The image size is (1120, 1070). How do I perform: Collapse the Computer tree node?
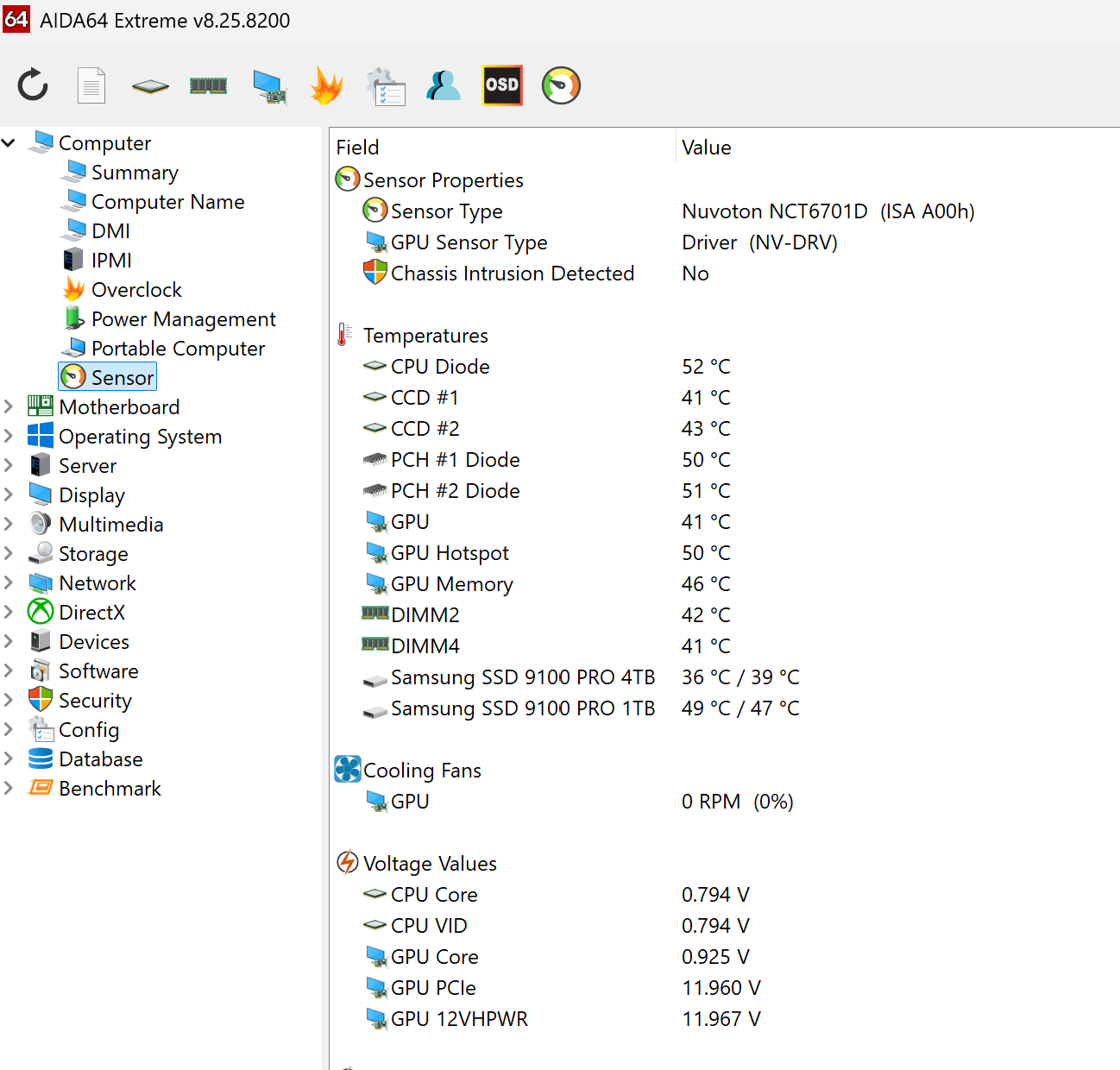coord(9,142)
